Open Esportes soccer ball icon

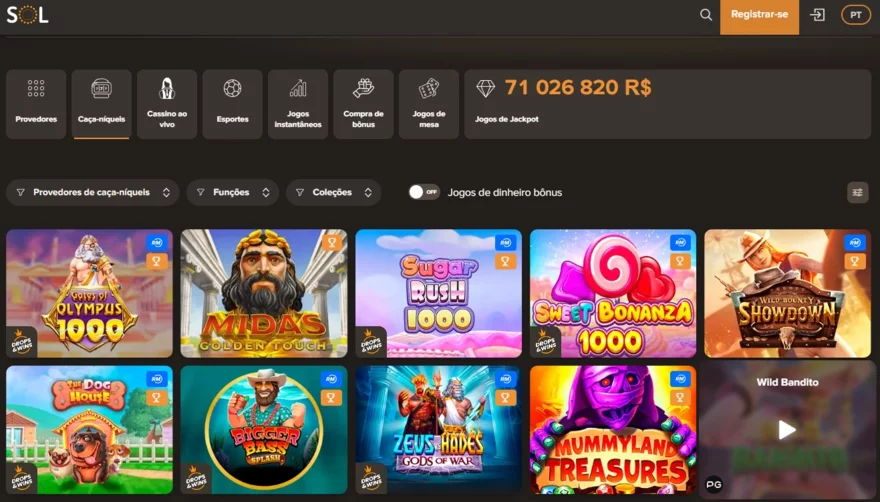click(x=232, y=89)
